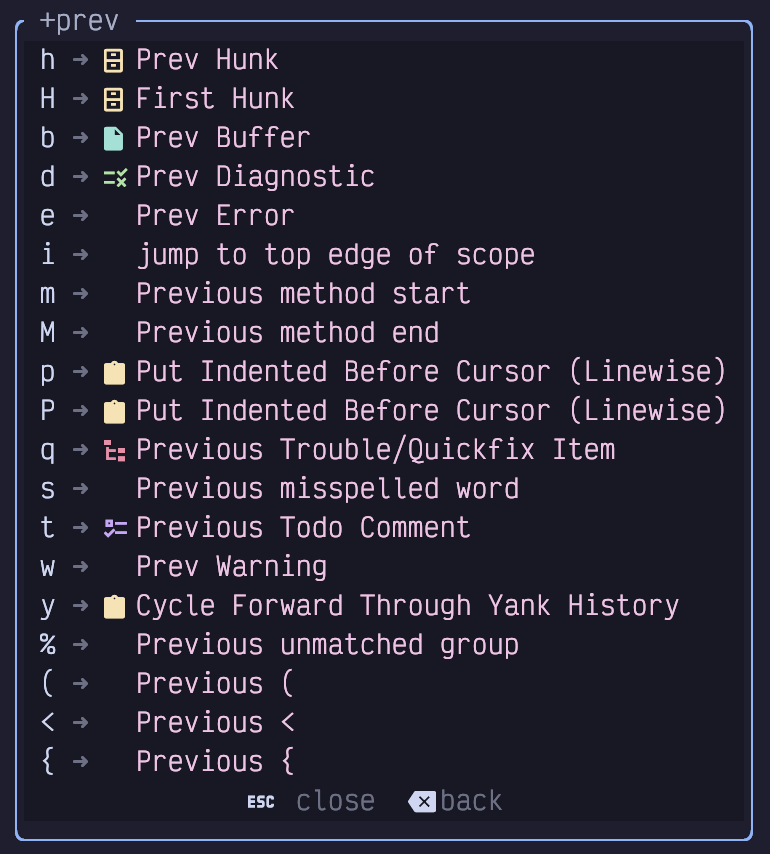Click the checklist icon beside Previous Todo Comment
Image resolution: width=770 pixels, height=854 pixels.
pyautogui.click(x=115, y=528)
